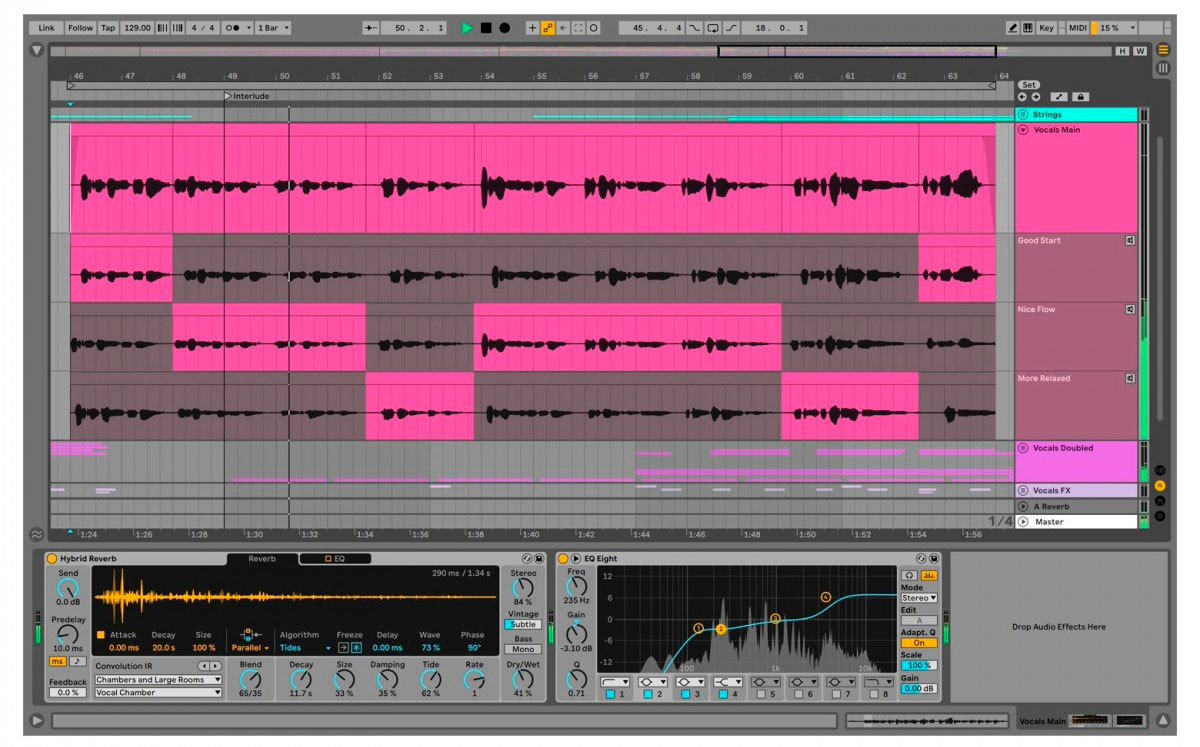
Task: Toggle Adaptive Q On button
Action: click(x=919, y=643)
